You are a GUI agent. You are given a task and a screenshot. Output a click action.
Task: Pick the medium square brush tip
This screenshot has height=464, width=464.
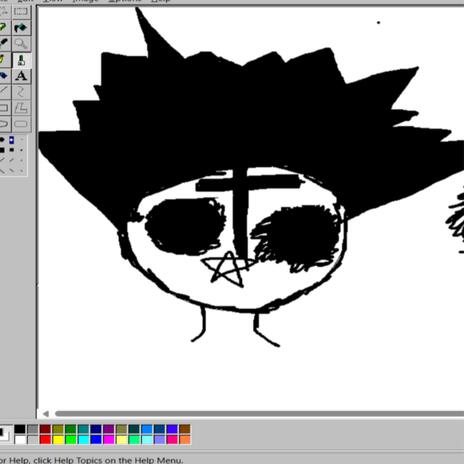click(12, 150)
